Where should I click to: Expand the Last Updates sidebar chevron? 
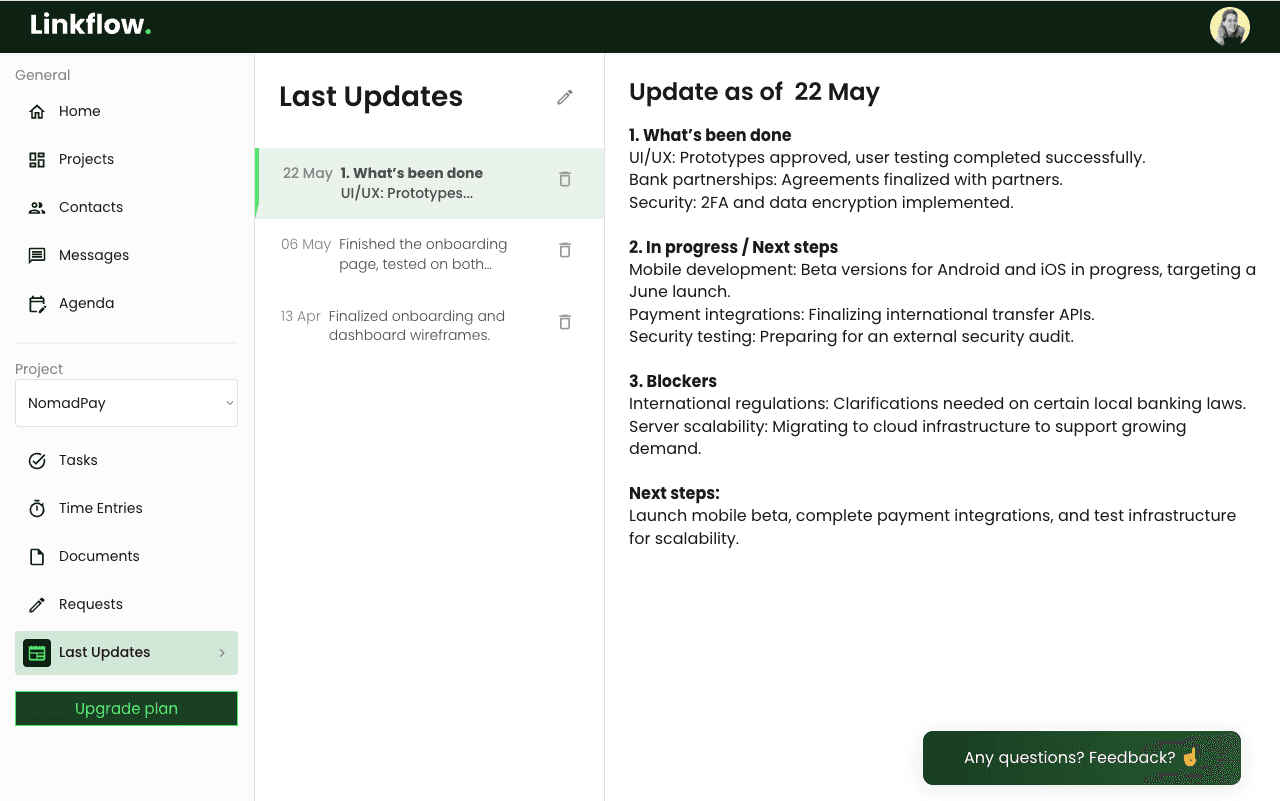[x=222, y=653]
